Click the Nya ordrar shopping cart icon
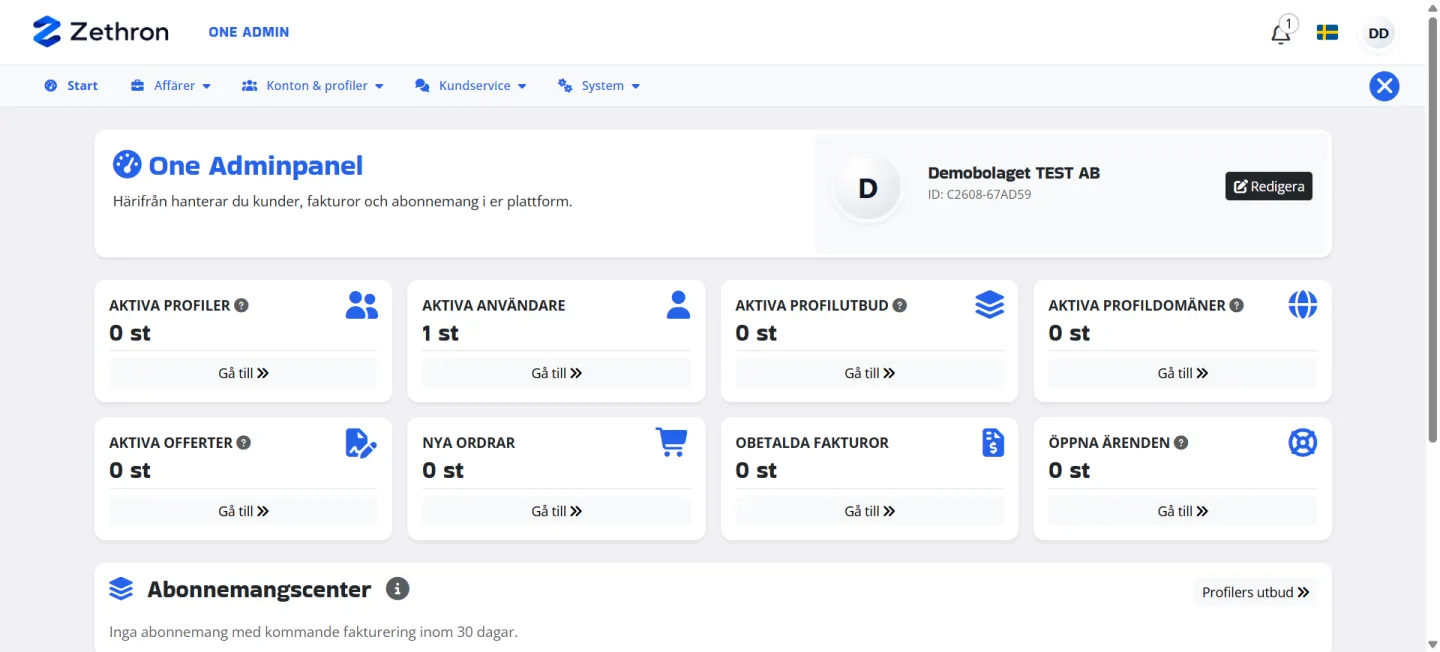 672,442
